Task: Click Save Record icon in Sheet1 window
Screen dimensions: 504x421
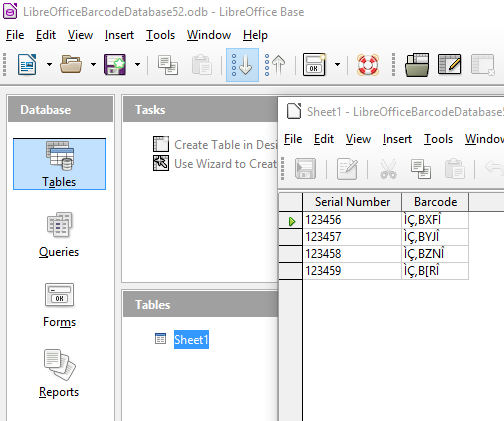Action: click(305, 169)
